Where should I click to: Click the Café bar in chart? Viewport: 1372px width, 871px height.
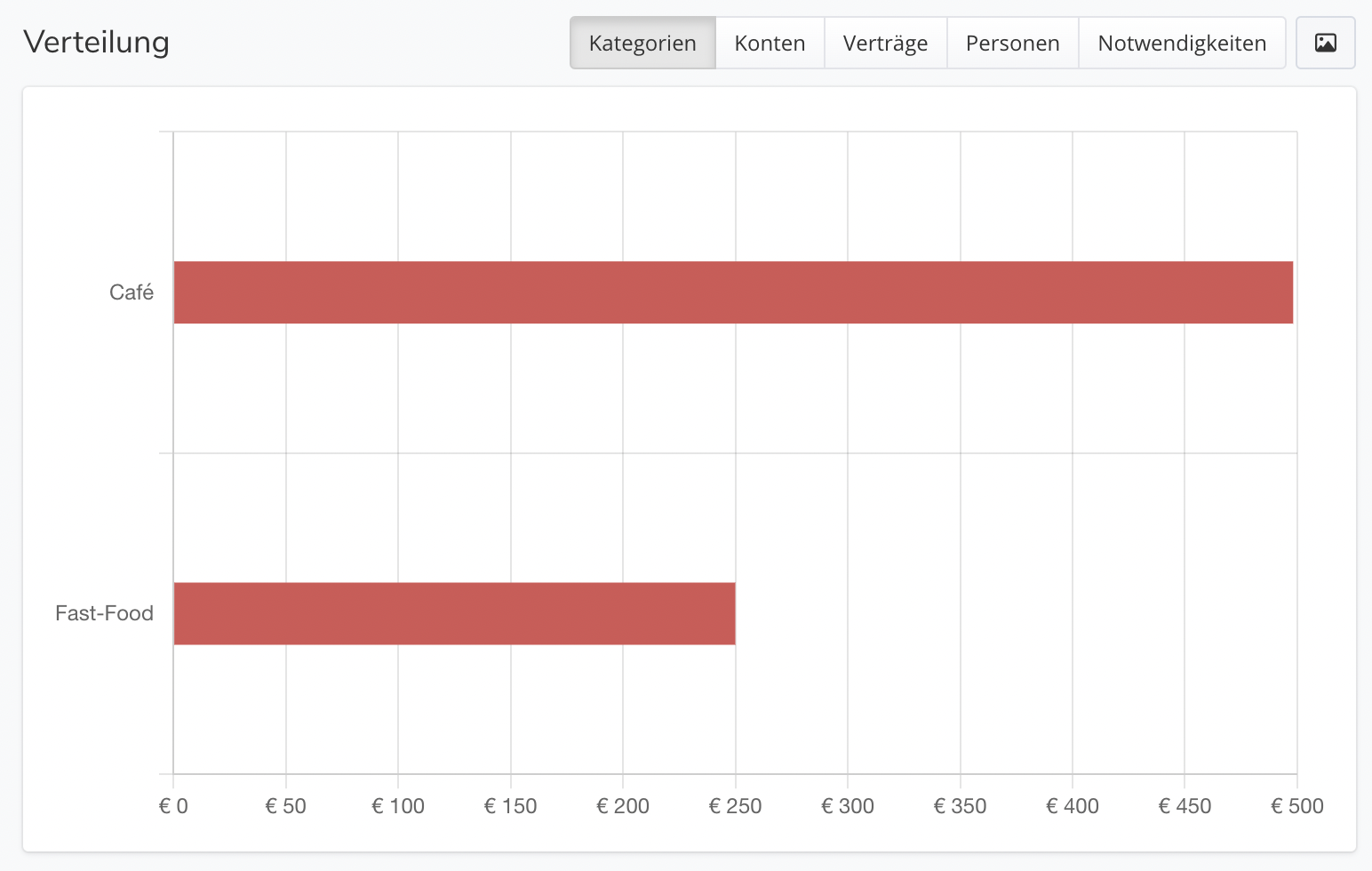click(x=733, y=292)
